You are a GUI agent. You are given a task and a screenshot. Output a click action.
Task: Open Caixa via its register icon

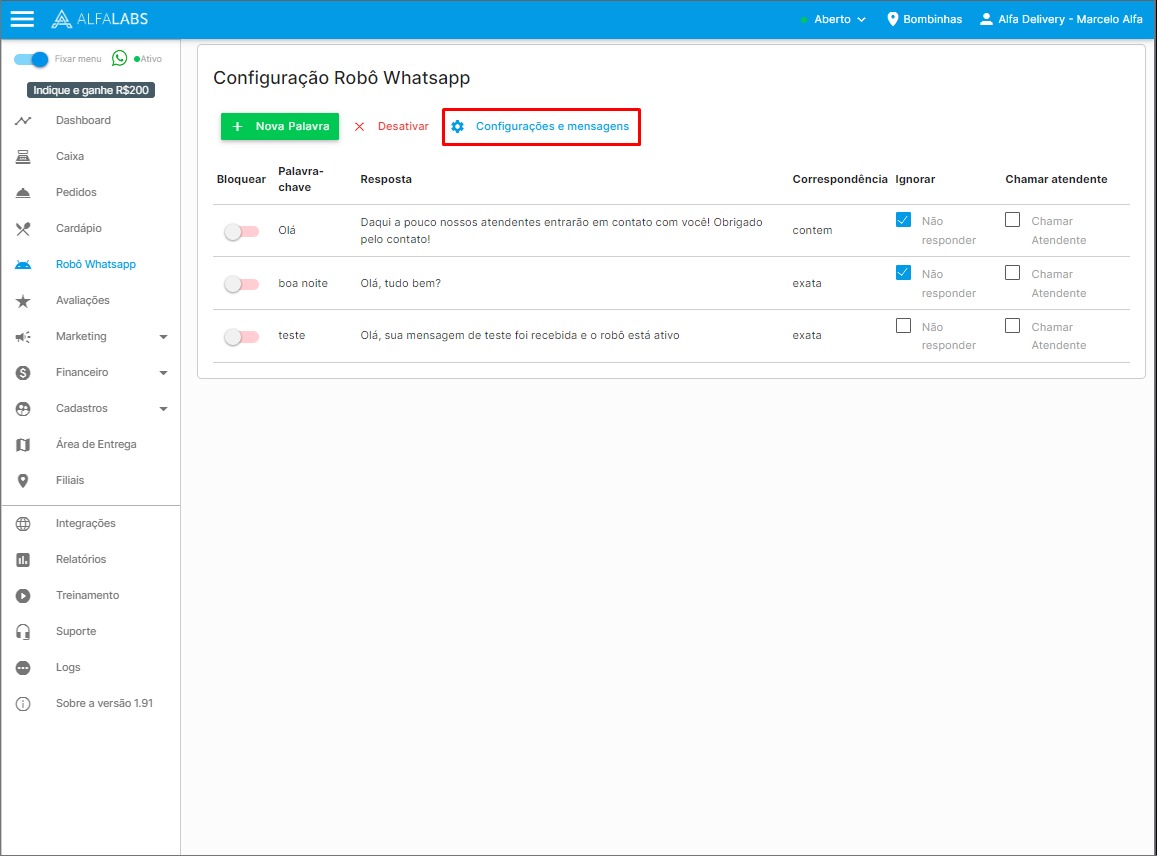point(23,157)
